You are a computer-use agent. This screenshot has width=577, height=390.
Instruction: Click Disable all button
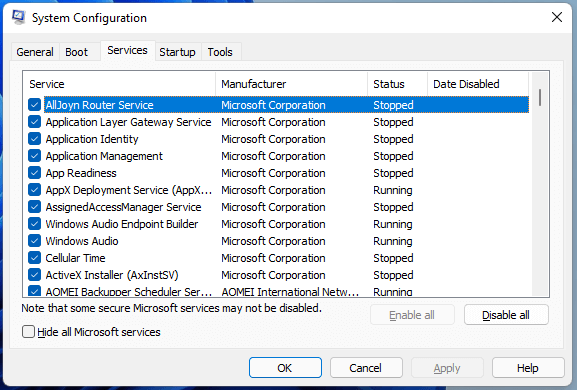[x=506, y=315]
